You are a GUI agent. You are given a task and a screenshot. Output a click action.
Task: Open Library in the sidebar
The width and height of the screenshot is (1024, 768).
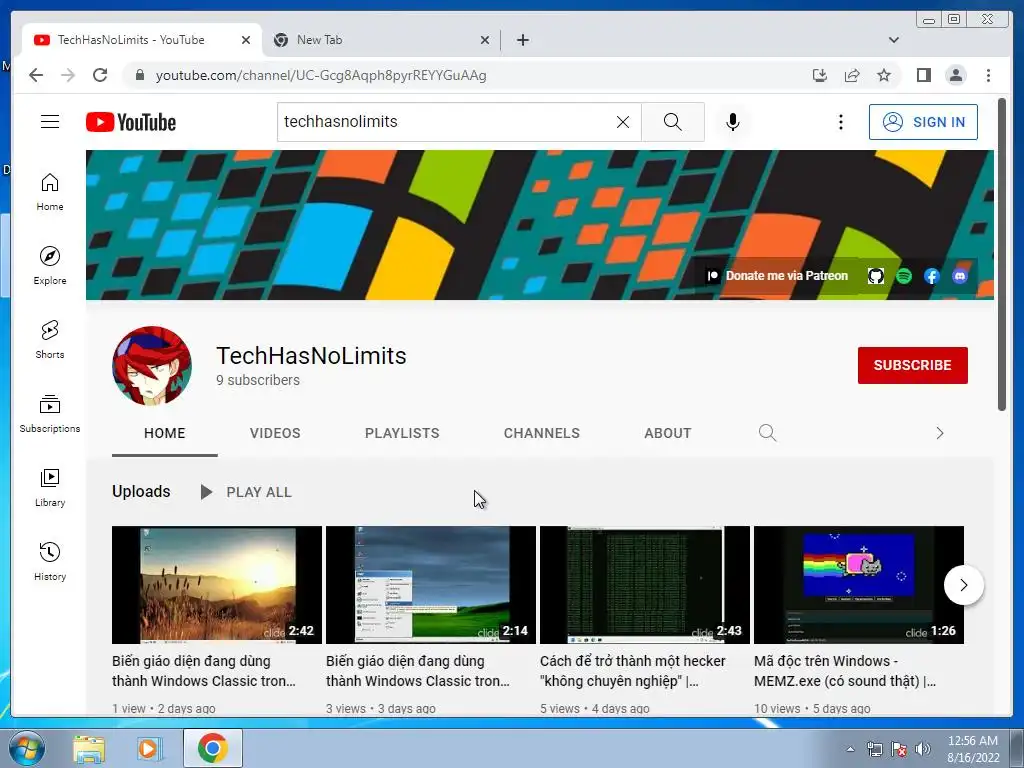coord(50,488)
